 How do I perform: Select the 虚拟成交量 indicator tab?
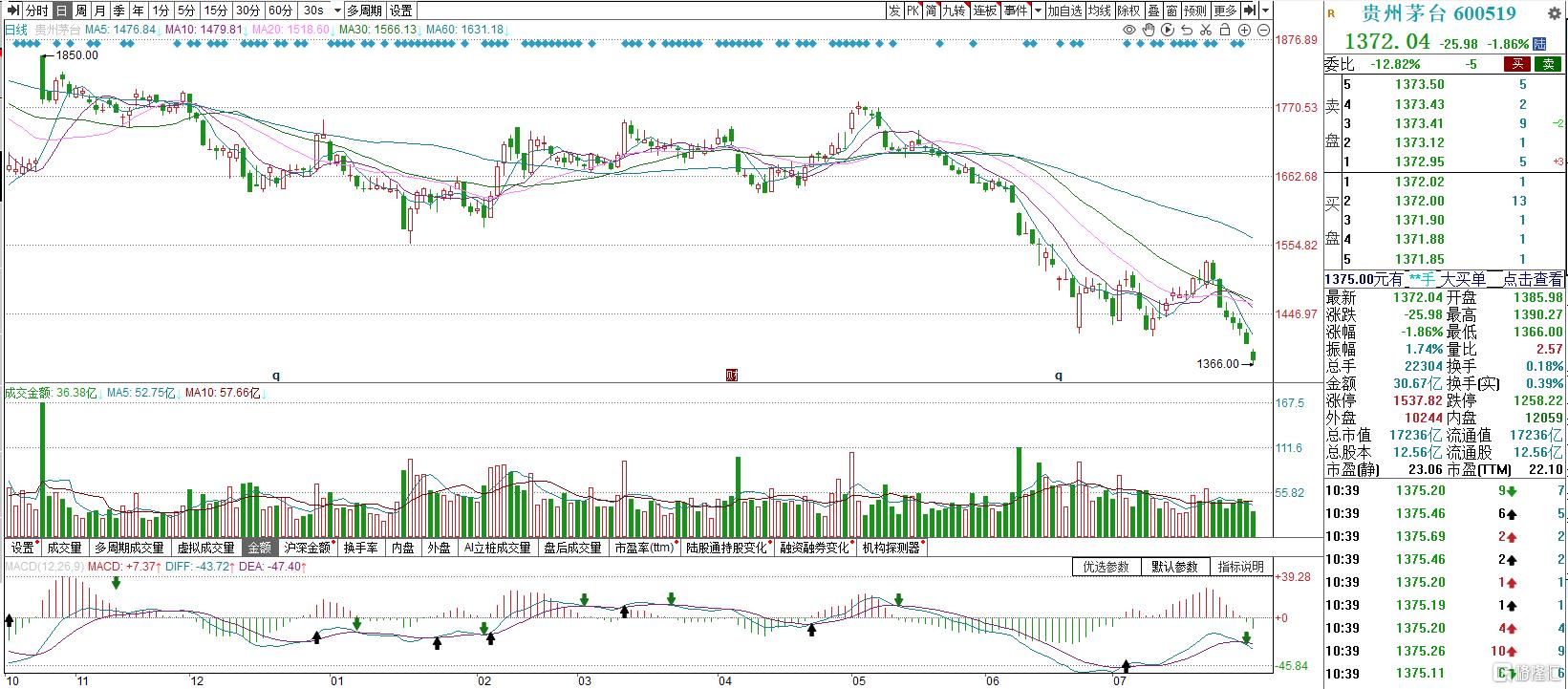[205, 549]
